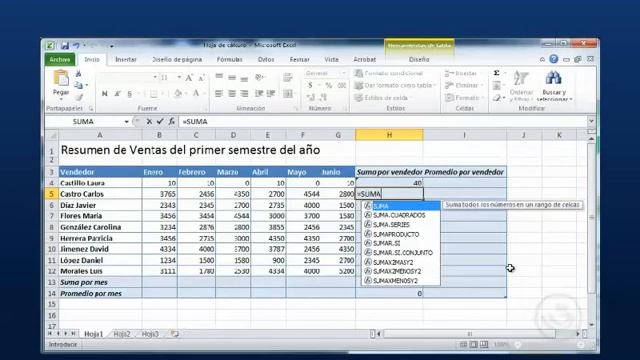Screen dimensions: 640x360
Task: Click the currency dollar format icon
Action: point(310,85)
